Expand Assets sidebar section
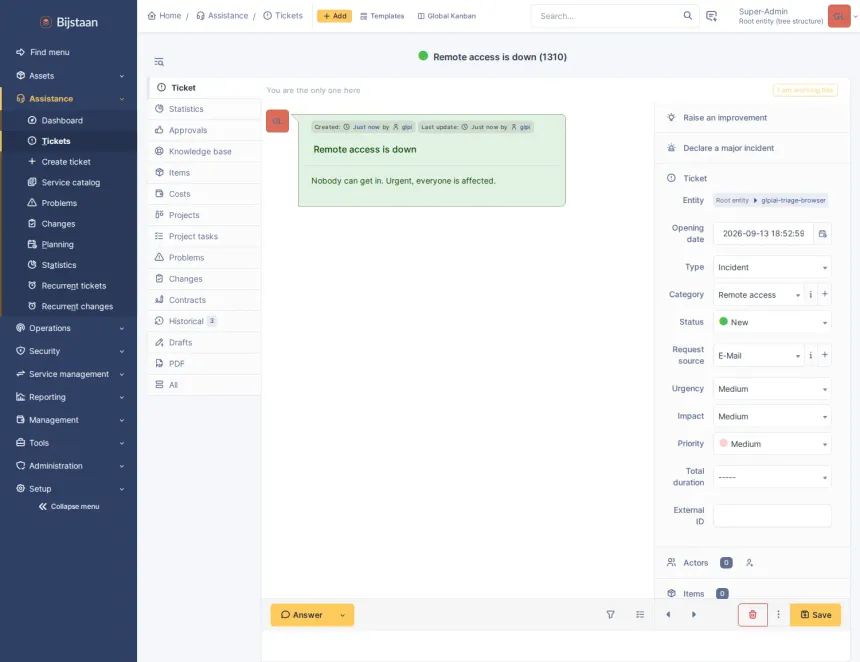This screenshot has height=662, width=860. coord(69,76)
